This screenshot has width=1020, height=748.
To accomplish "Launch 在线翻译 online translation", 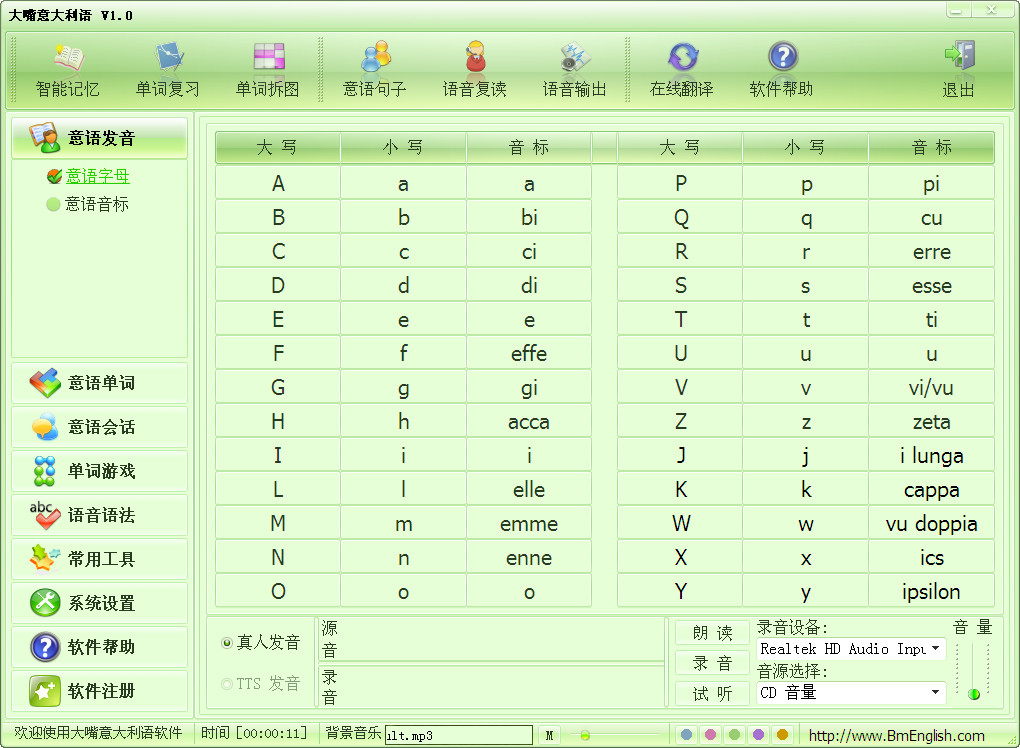I will [681, 68].
